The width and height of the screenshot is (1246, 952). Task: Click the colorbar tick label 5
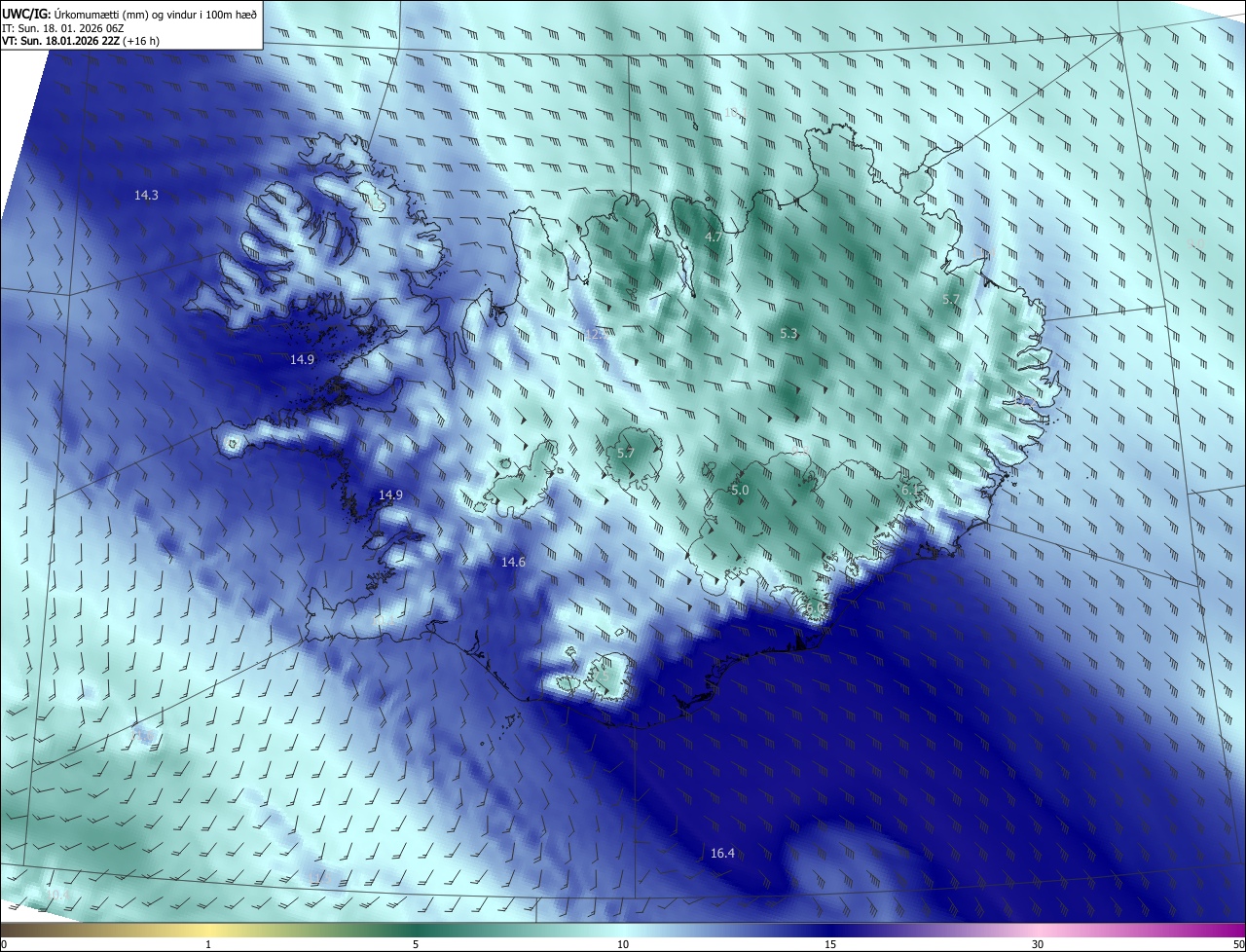pos(416,944)
